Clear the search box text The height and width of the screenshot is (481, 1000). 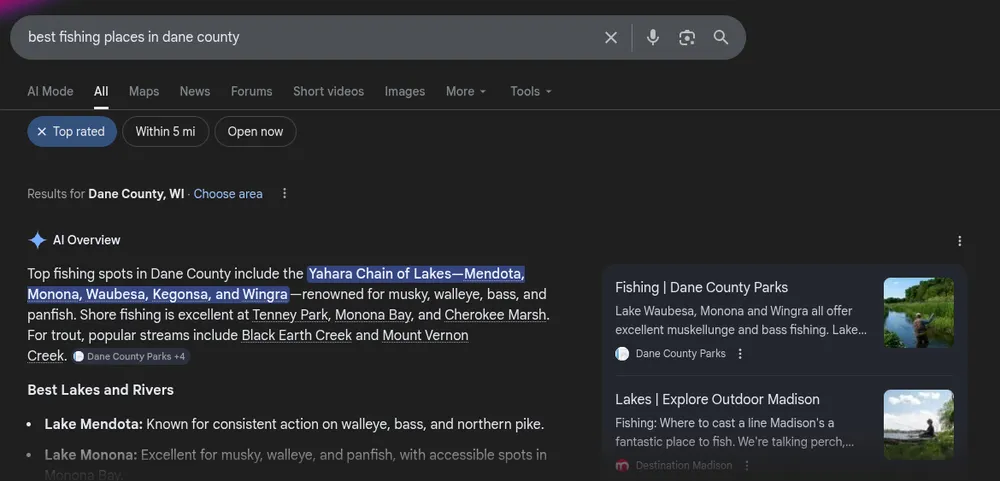(x=611, y=38)
